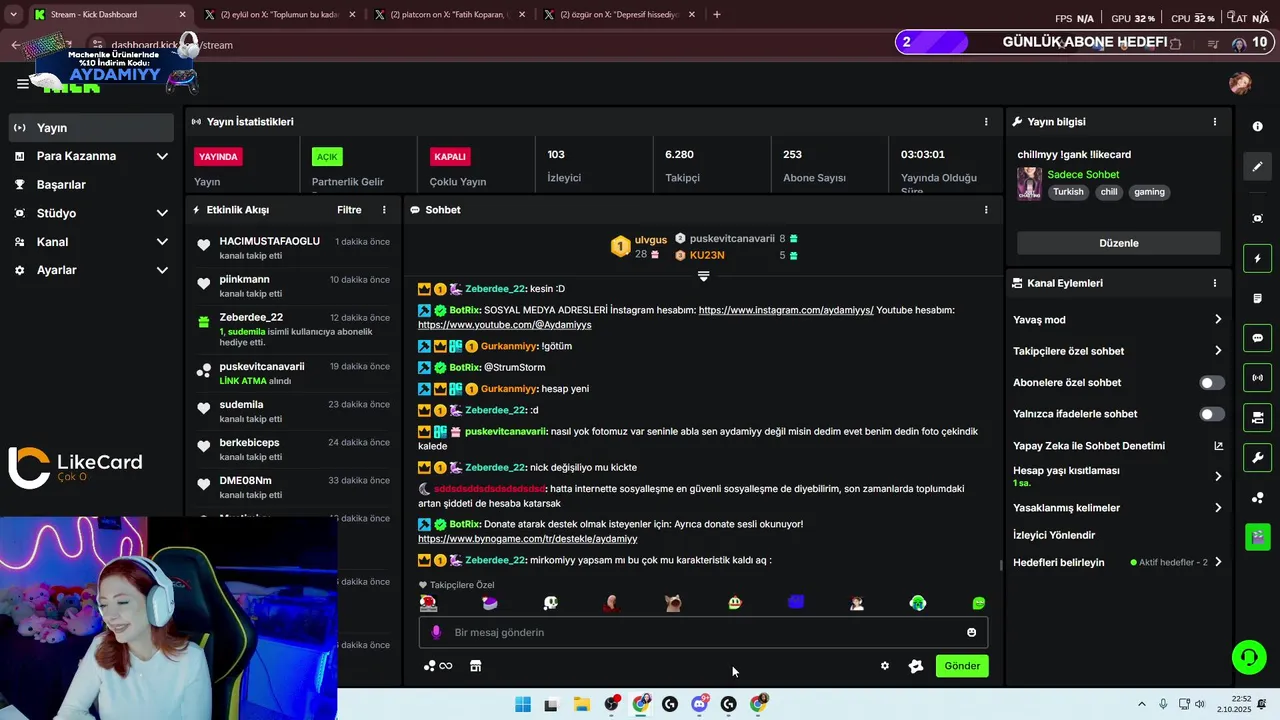Viewport: 1280px width, 720px height.
Task: Switch to the platcorn on X browser tab
Action: 449,15
